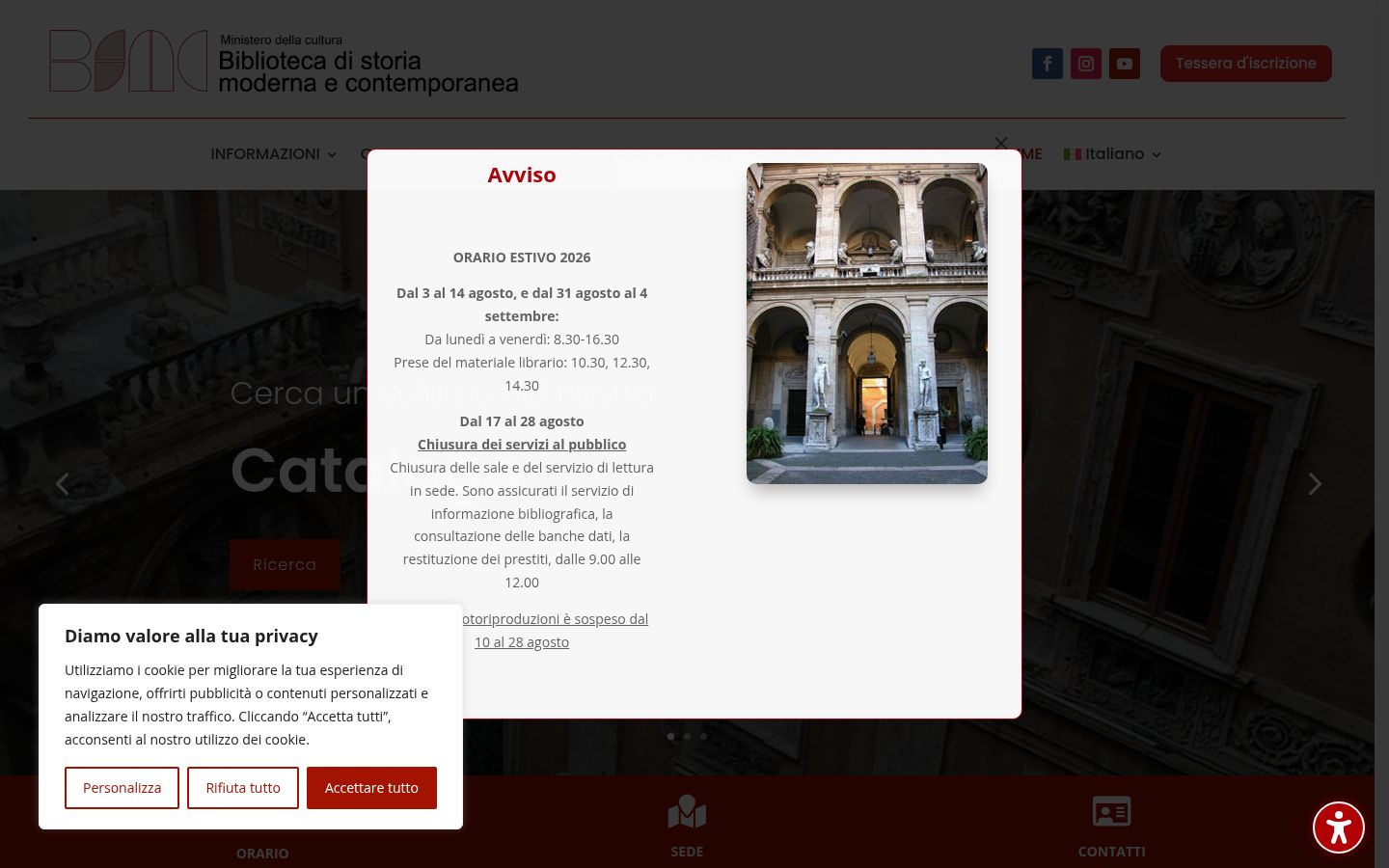
Task: Open the library's Instagram page icon
Action: [1086, 64]
